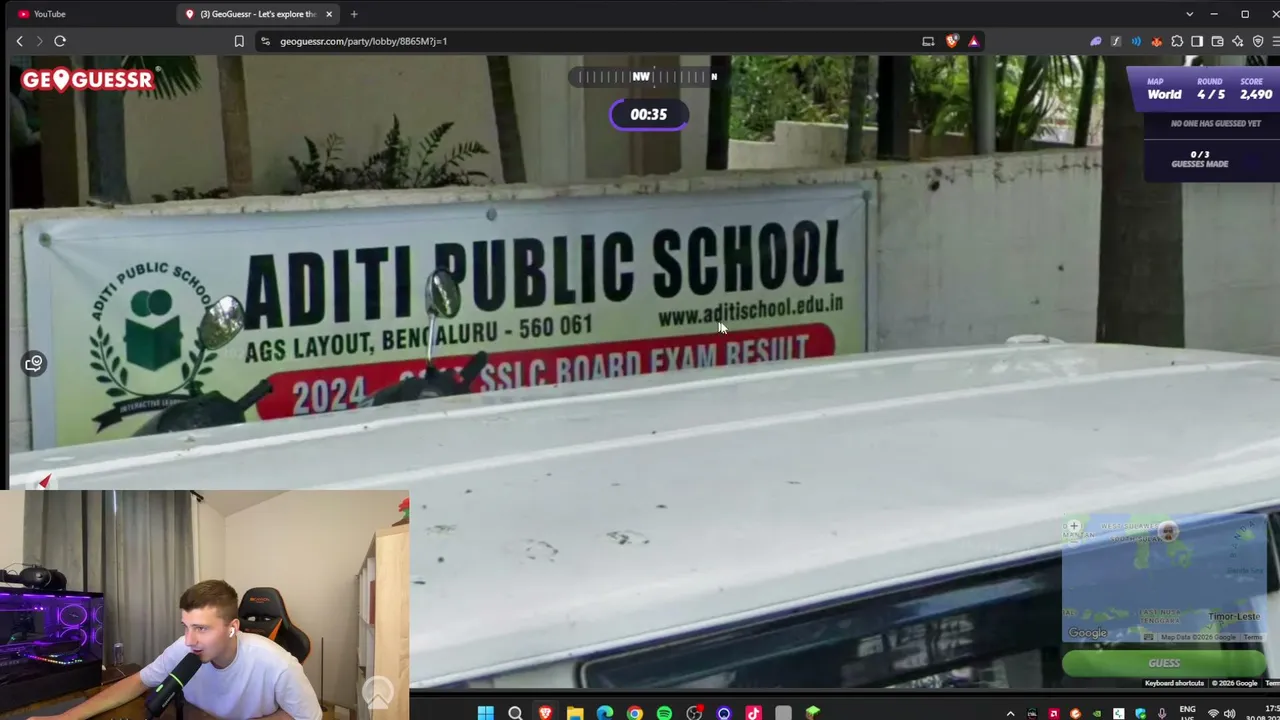
Task: Open a new browser tab
Action: pyautogui.click(x=354, y=14)
